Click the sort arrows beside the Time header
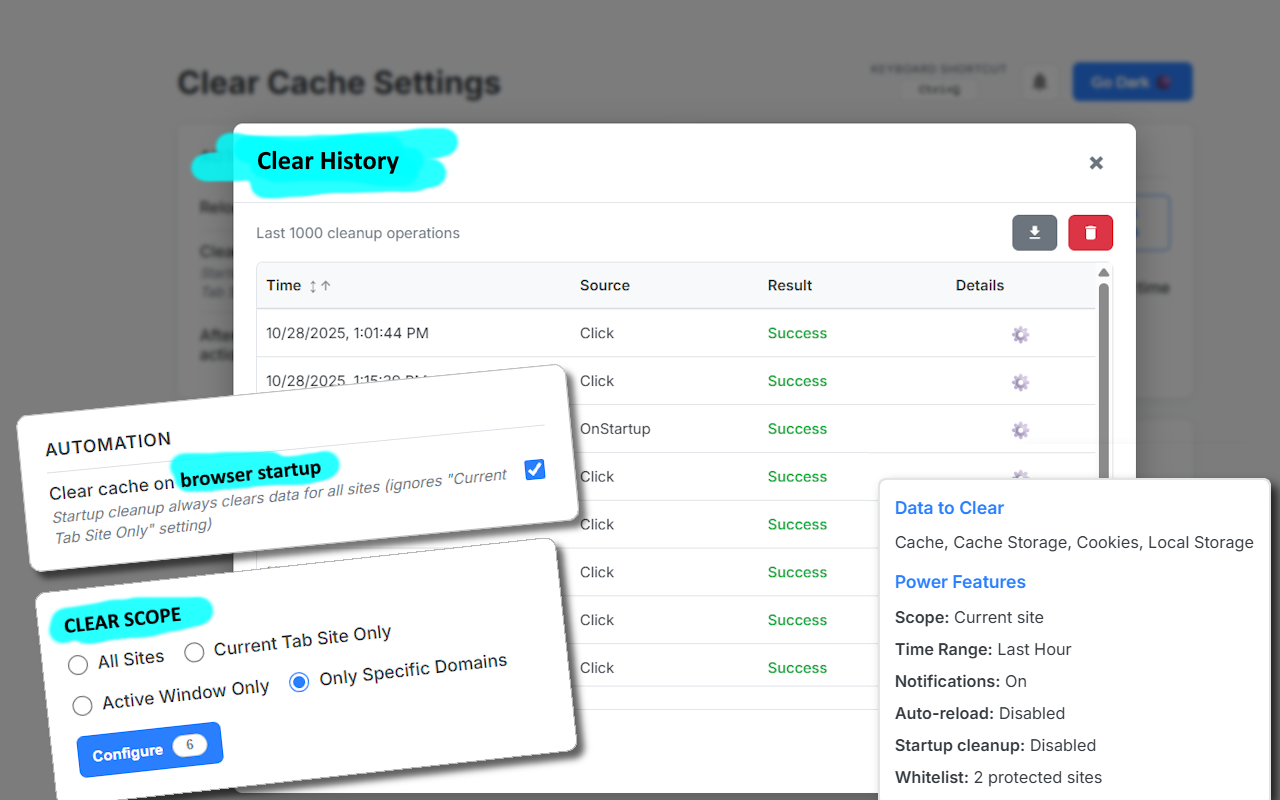 pos(319,286)
